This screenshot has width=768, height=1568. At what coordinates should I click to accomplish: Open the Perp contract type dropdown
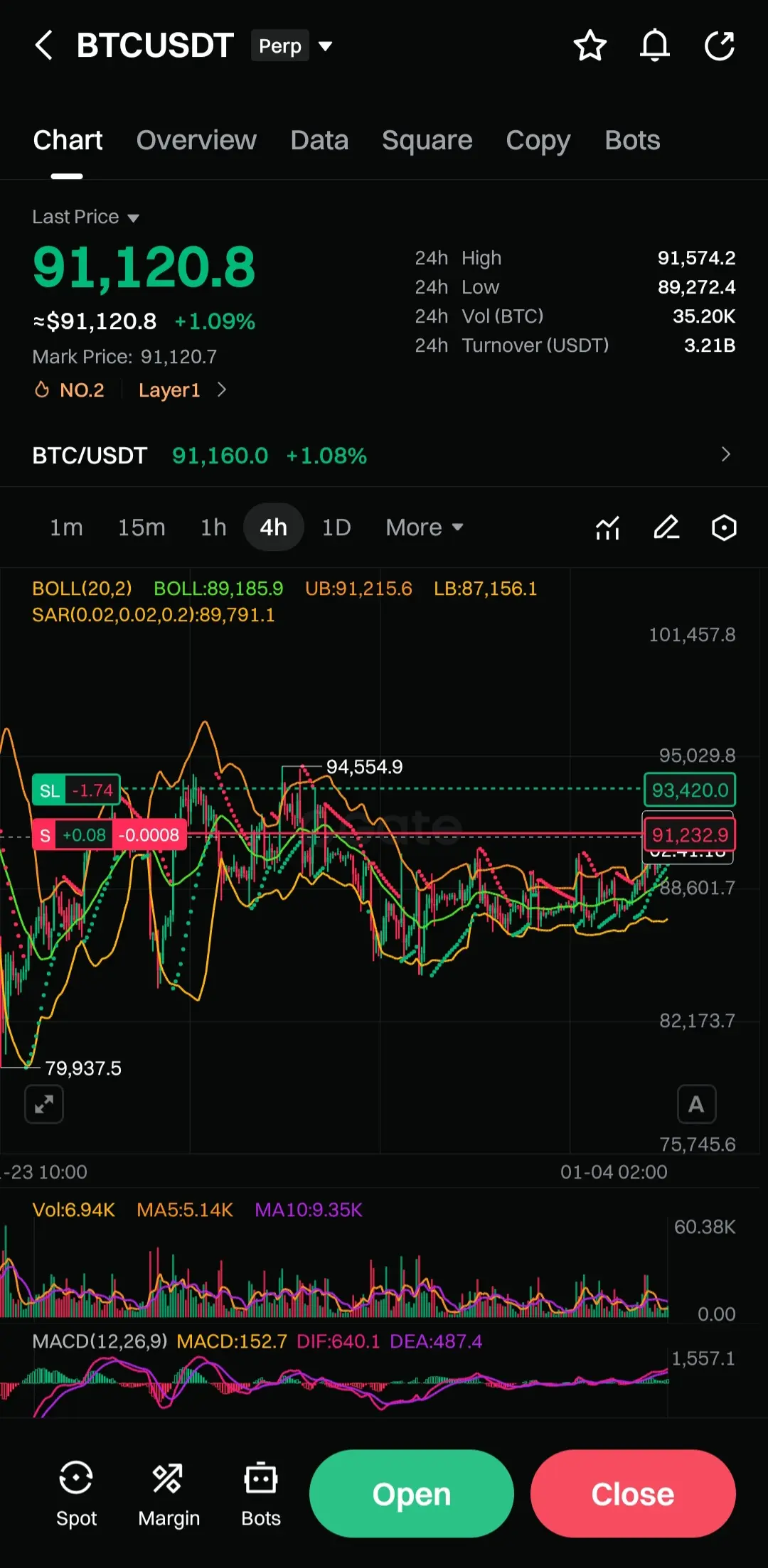coord(292,46)
